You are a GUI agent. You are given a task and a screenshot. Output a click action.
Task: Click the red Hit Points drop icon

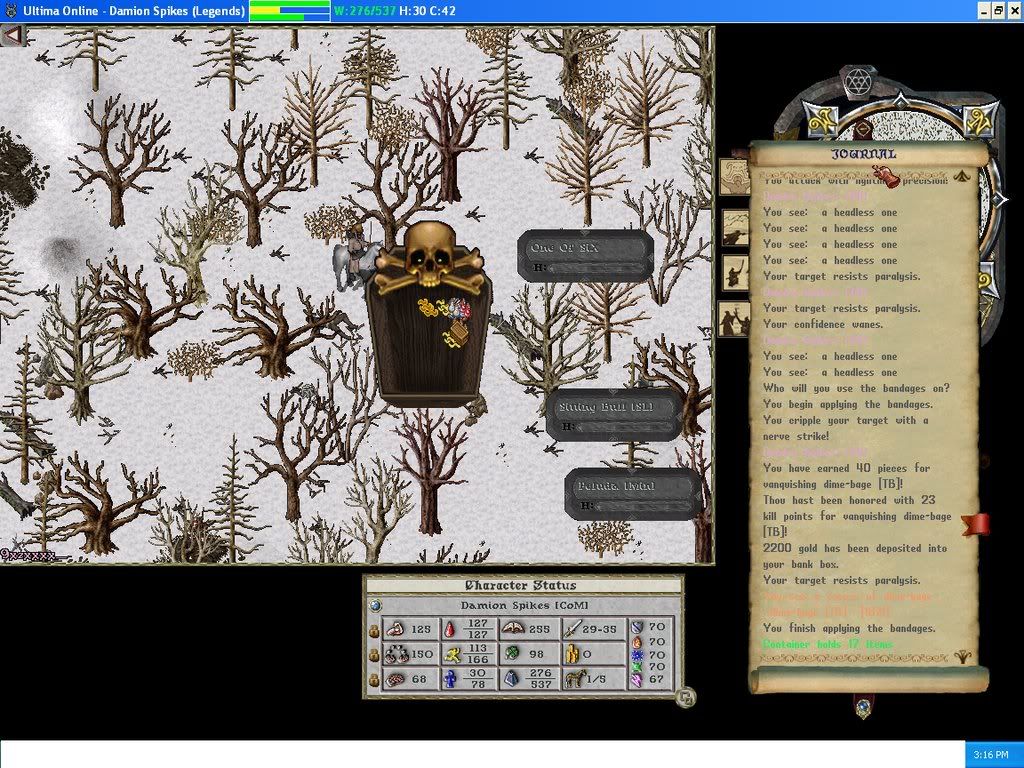coord(449,629)
